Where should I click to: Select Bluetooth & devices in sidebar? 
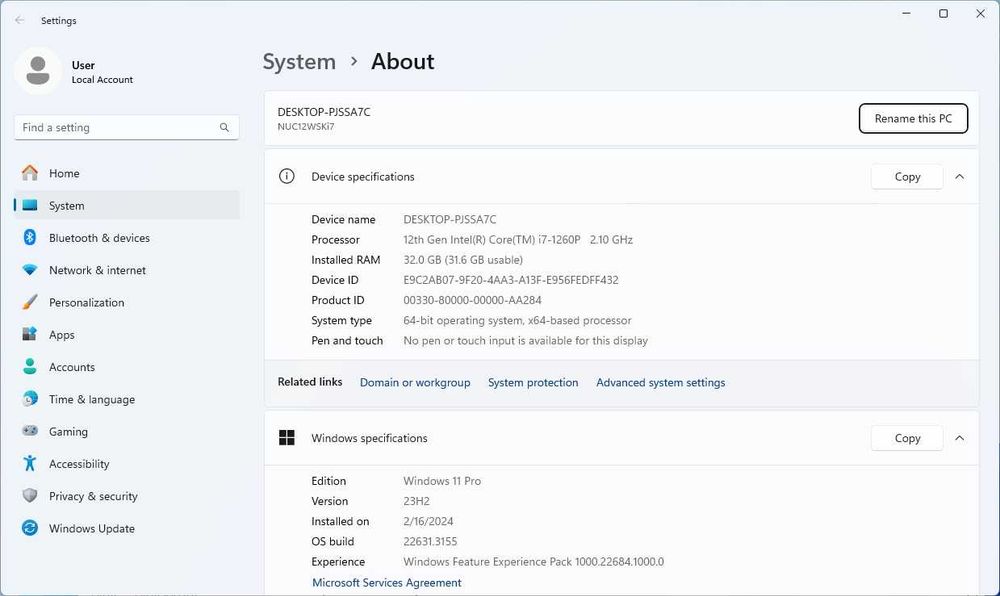point(127,238)
